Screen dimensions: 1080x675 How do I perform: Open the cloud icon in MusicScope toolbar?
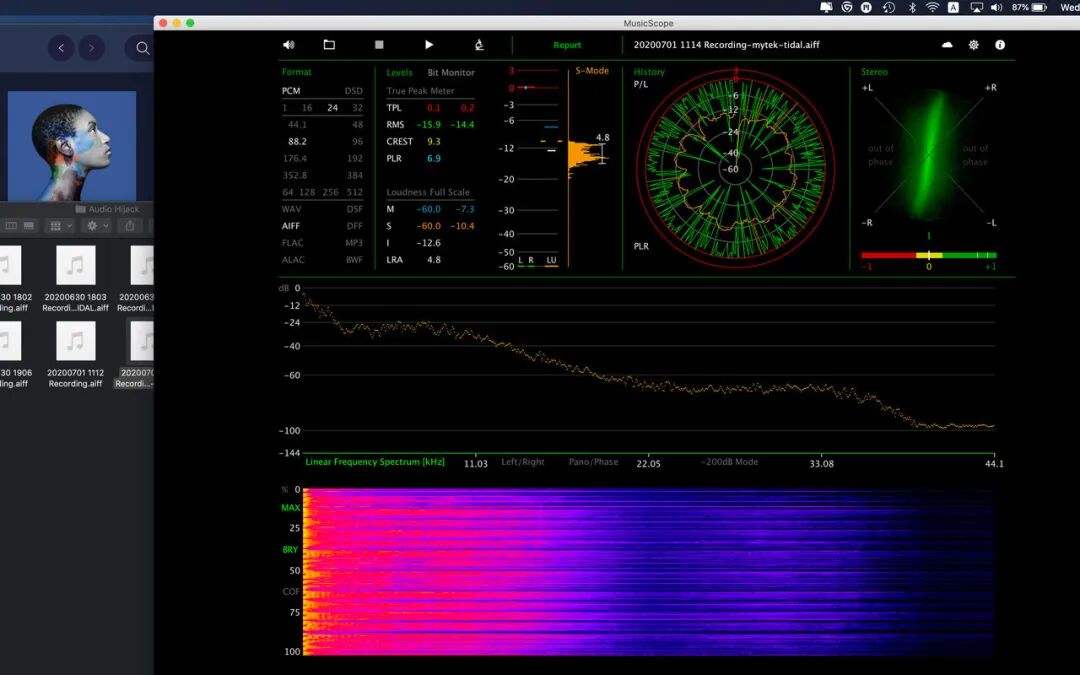948,45
